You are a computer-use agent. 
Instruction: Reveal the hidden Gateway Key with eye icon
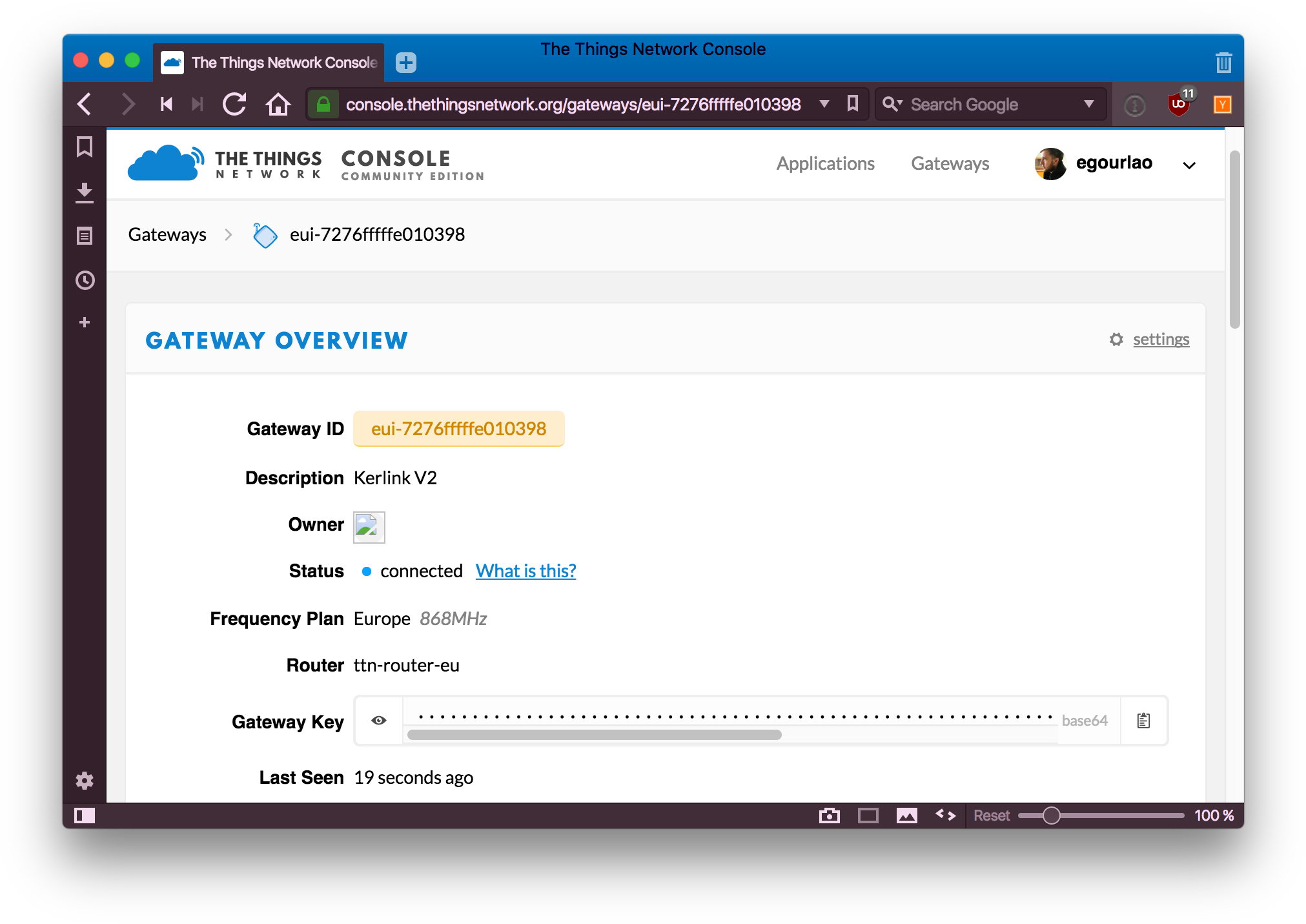379,721
